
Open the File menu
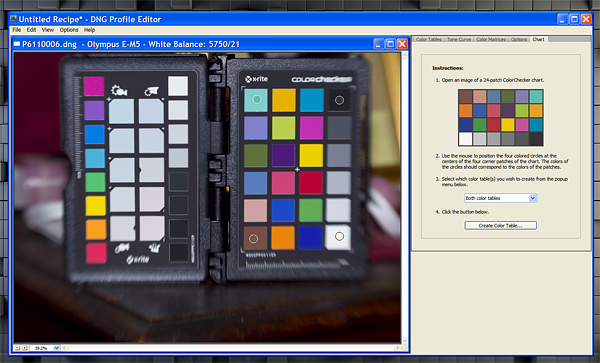tap(16, 30)
